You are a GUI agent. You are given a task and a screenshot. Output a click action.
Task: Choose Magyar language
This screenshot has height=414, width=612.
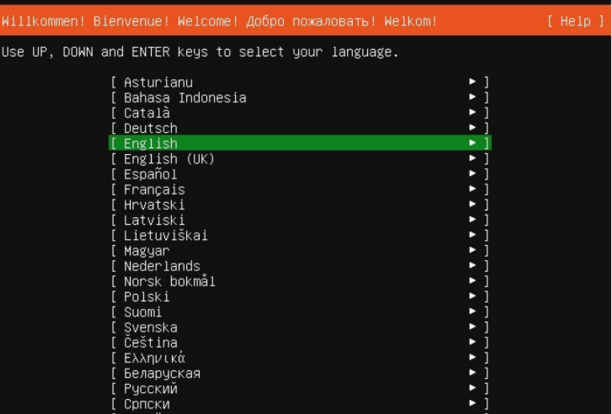click(299, 251)
